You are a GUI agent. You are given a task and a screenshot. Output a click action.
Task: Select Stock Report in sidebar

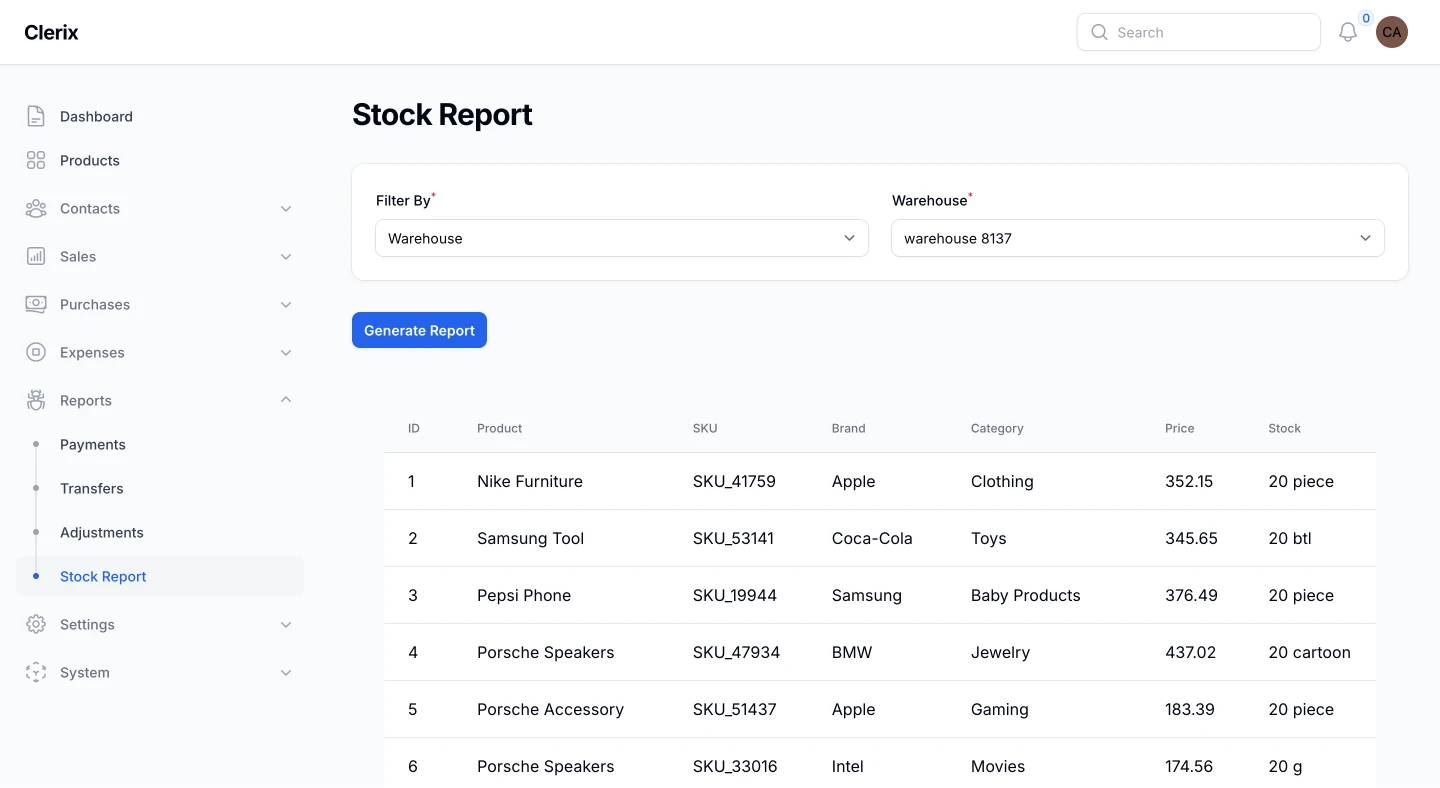click(160, 576)
